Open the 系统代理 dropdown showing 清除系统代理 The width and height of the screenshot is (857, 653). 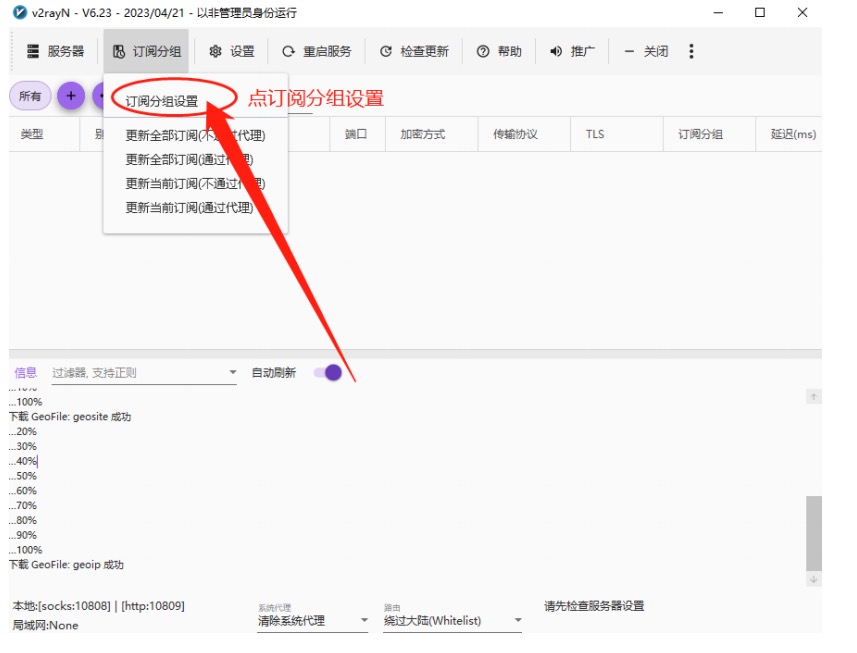tap(313, 620)
